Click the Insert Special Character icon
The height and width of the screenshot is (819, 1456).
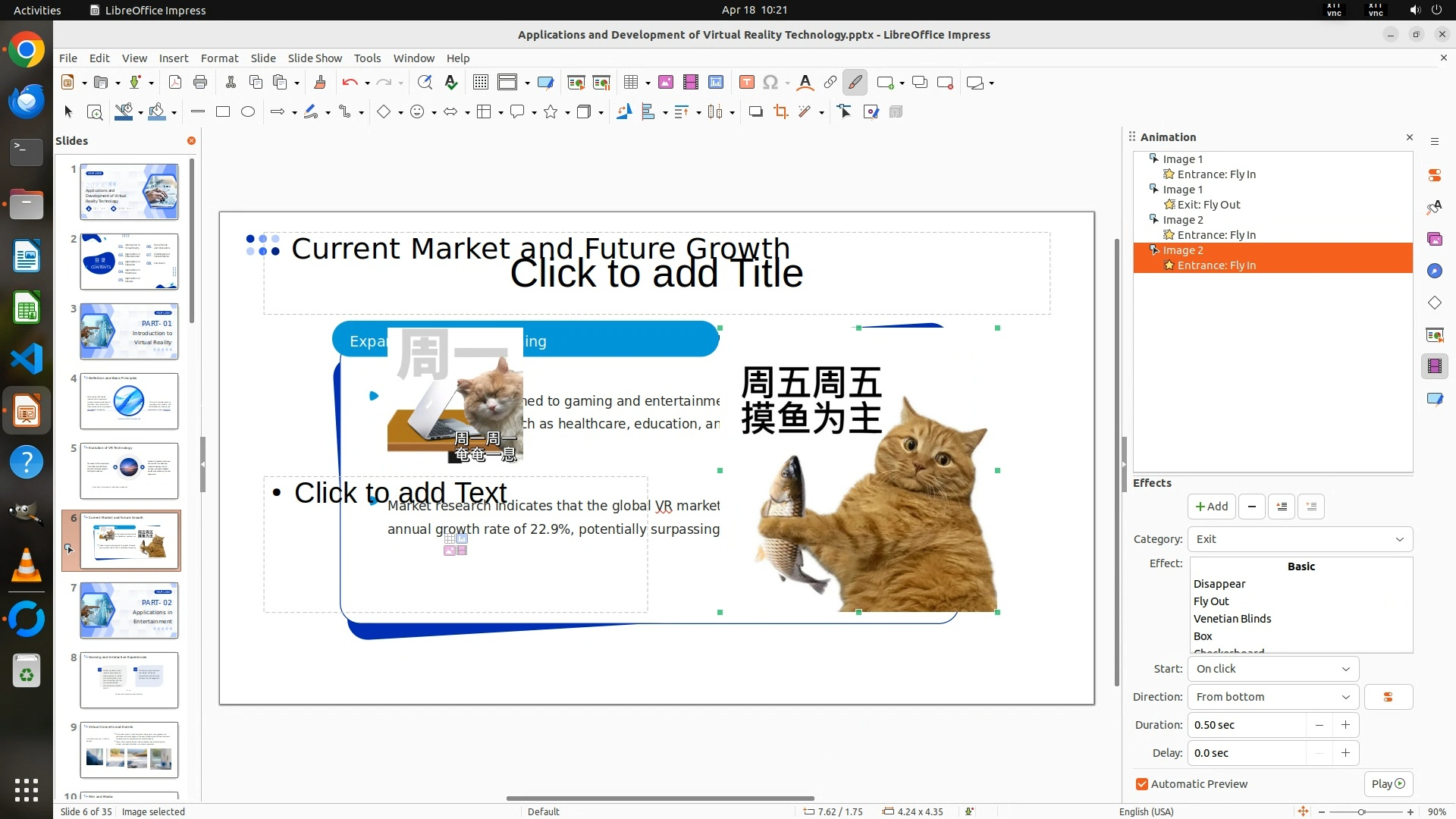(x=770, y=83)
